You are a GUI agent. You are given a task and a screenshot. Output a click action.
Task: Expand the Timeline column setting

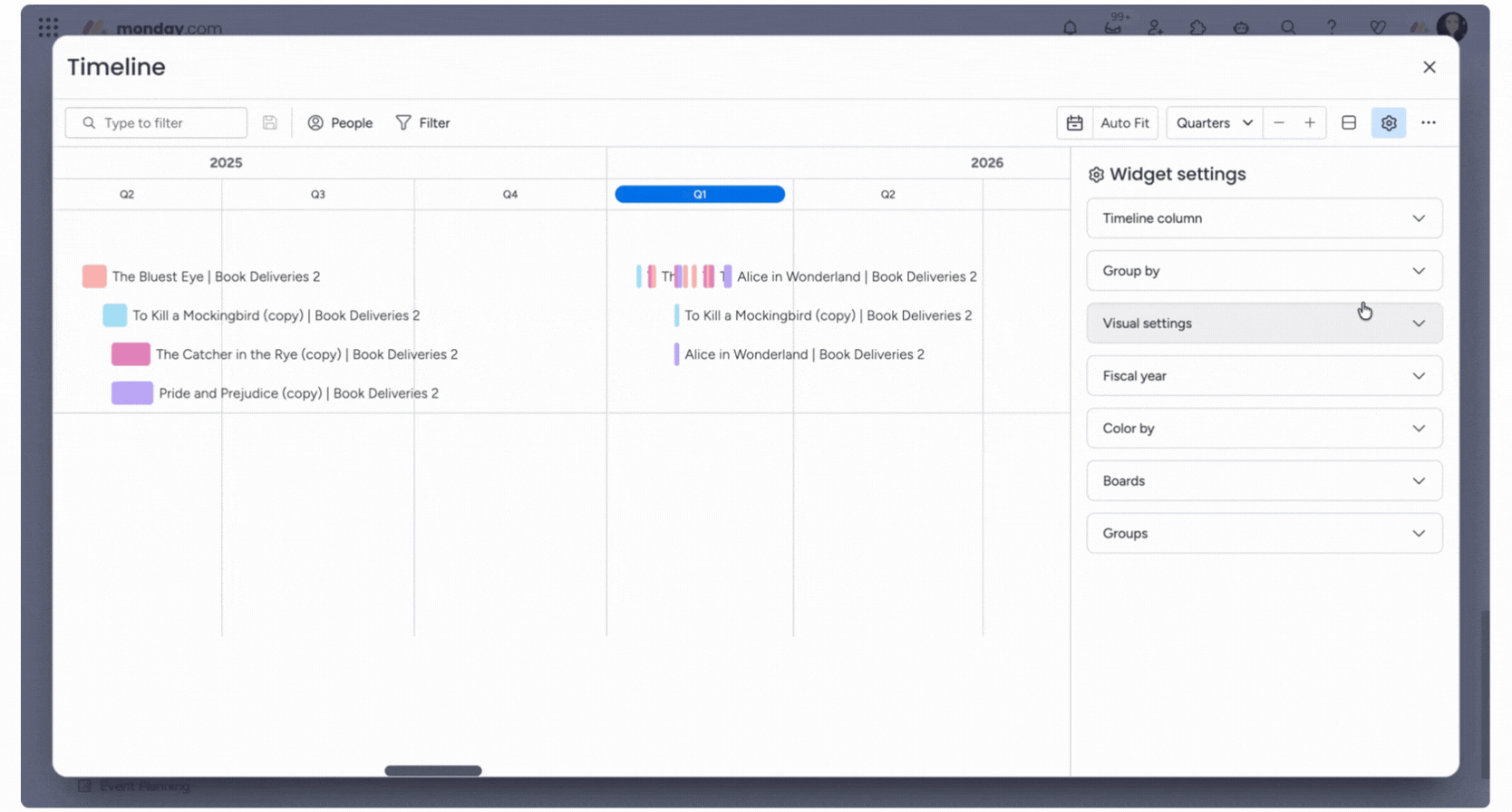tap(1264, 218)
